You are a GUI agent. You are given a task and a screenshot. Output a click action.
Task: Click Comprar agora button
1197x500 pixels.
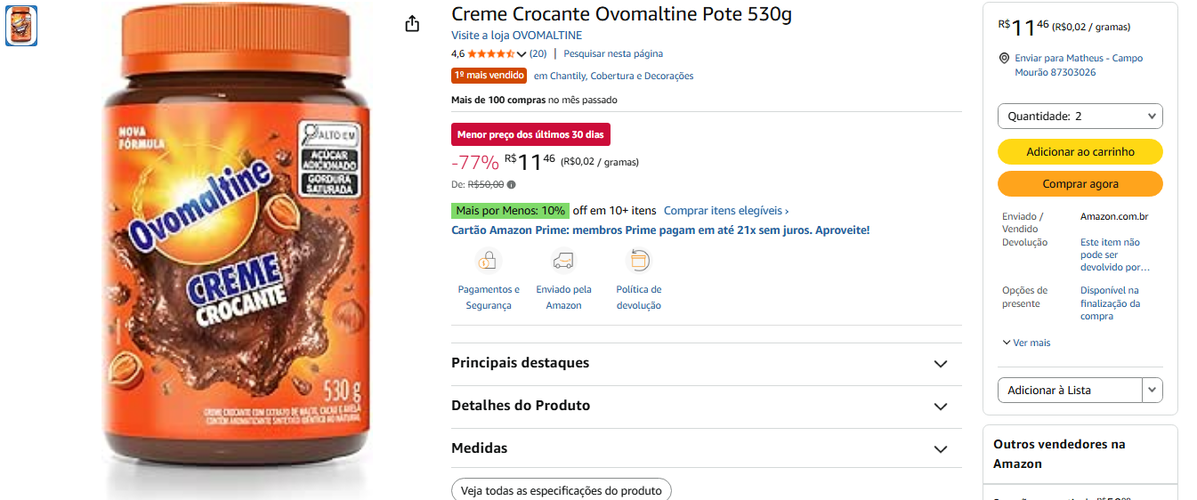pyautogui.click(x=1080, y=184)
